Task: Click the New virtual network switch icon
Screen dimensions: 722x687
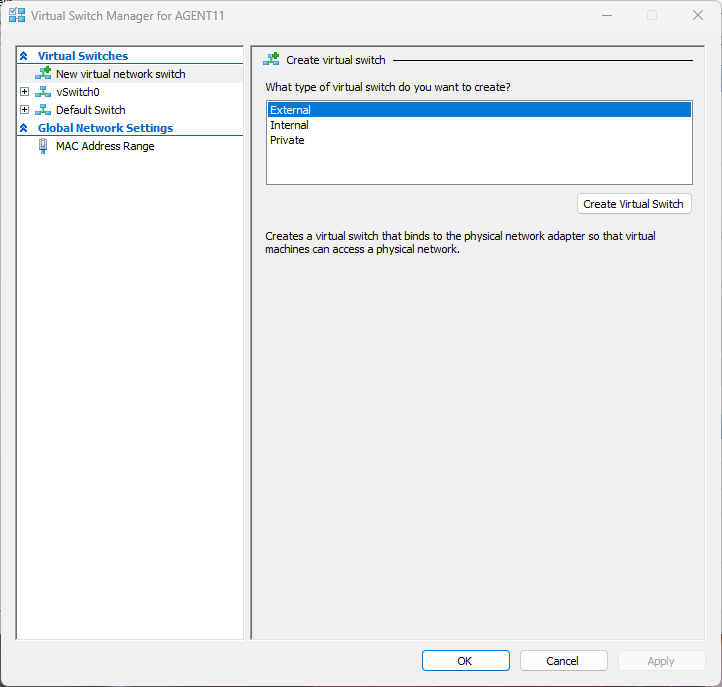Action: pyautogui.click(x=43, y=74)
